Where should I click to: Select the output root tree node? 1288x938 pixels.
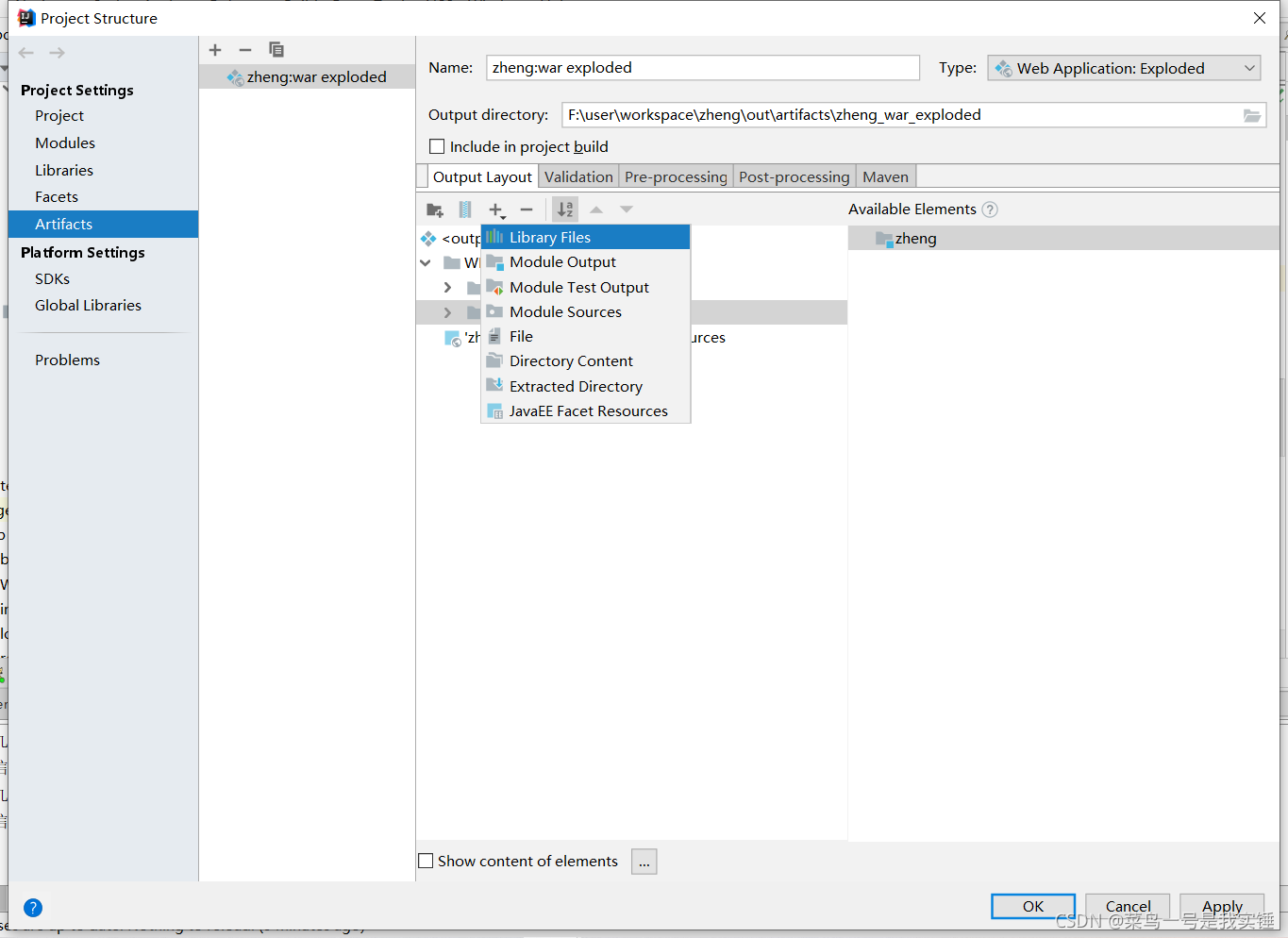coord(452,238)
